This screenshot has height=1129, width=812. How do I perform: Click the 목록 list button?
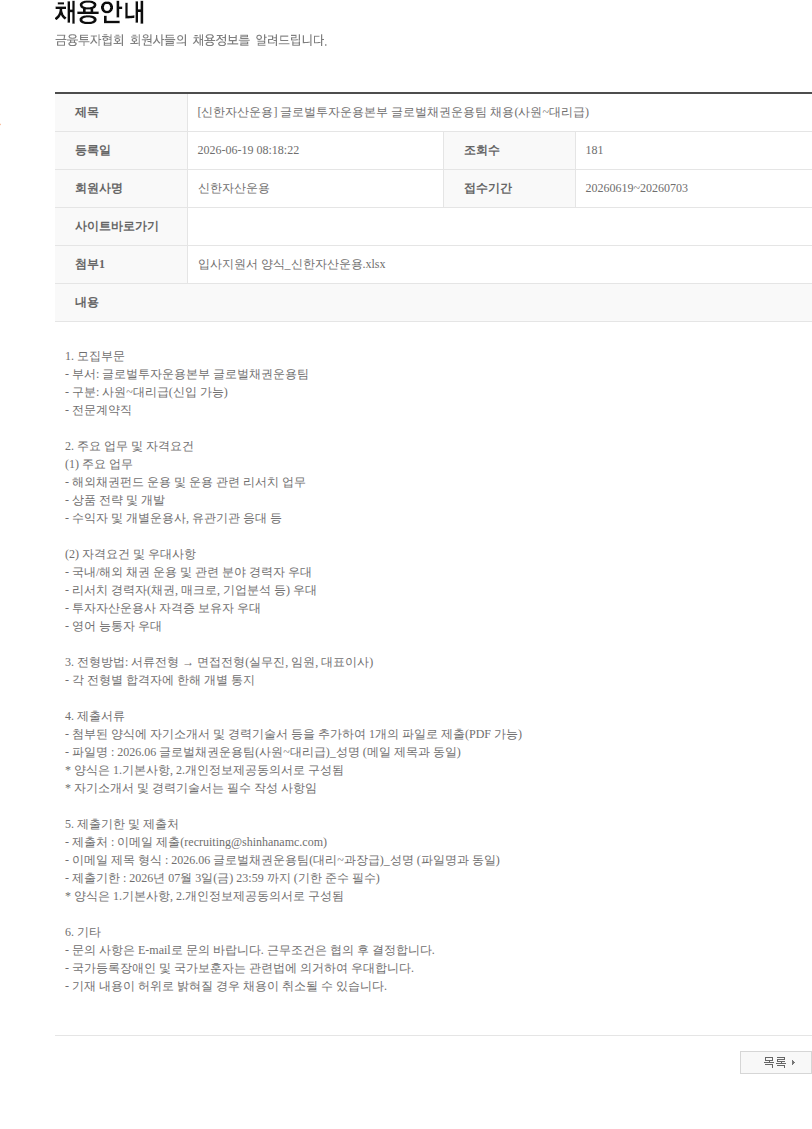(x=776, y=1062)
